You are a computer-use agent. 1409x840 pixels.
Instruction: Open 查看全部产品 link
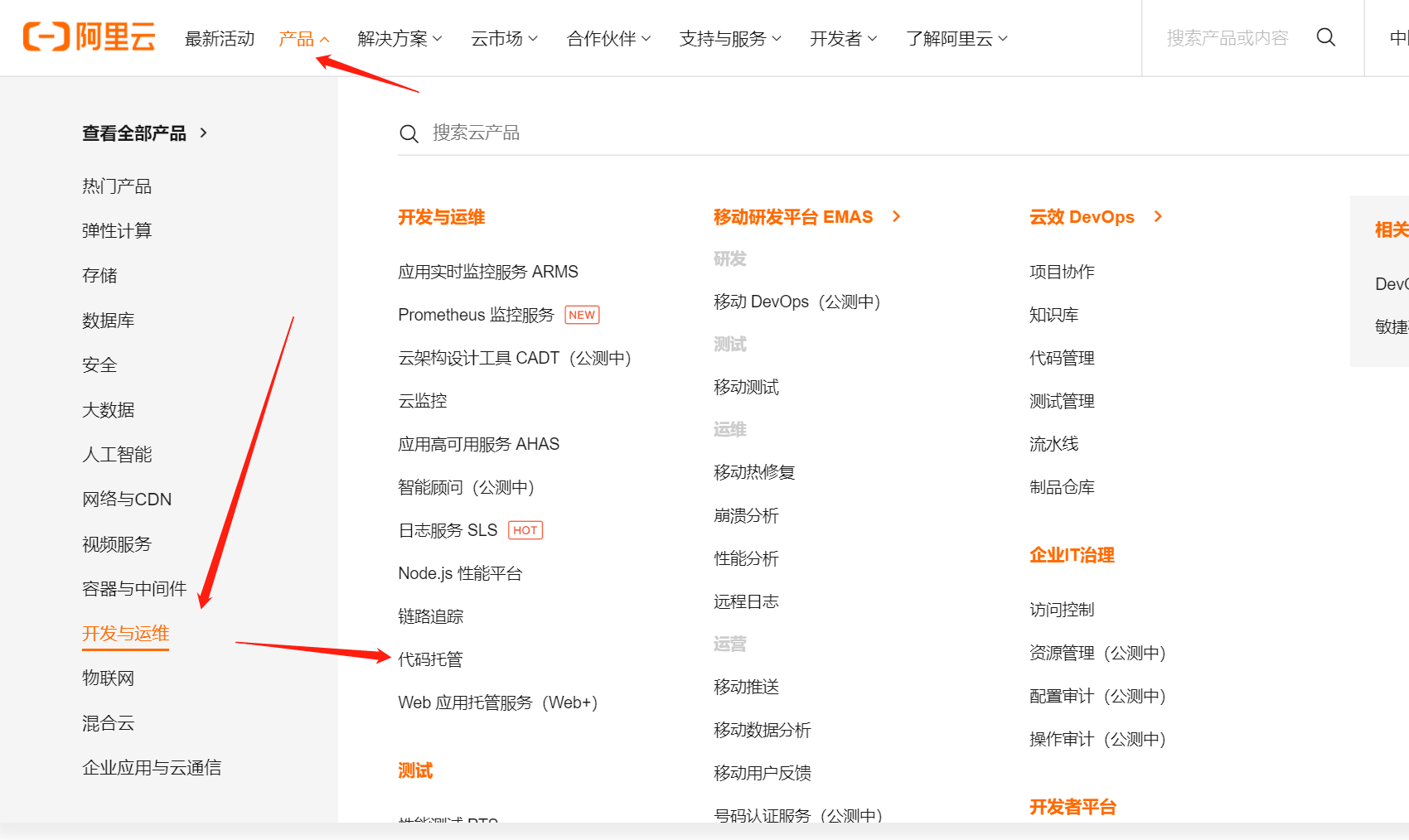pyautogui.click(x=134, y=133)
